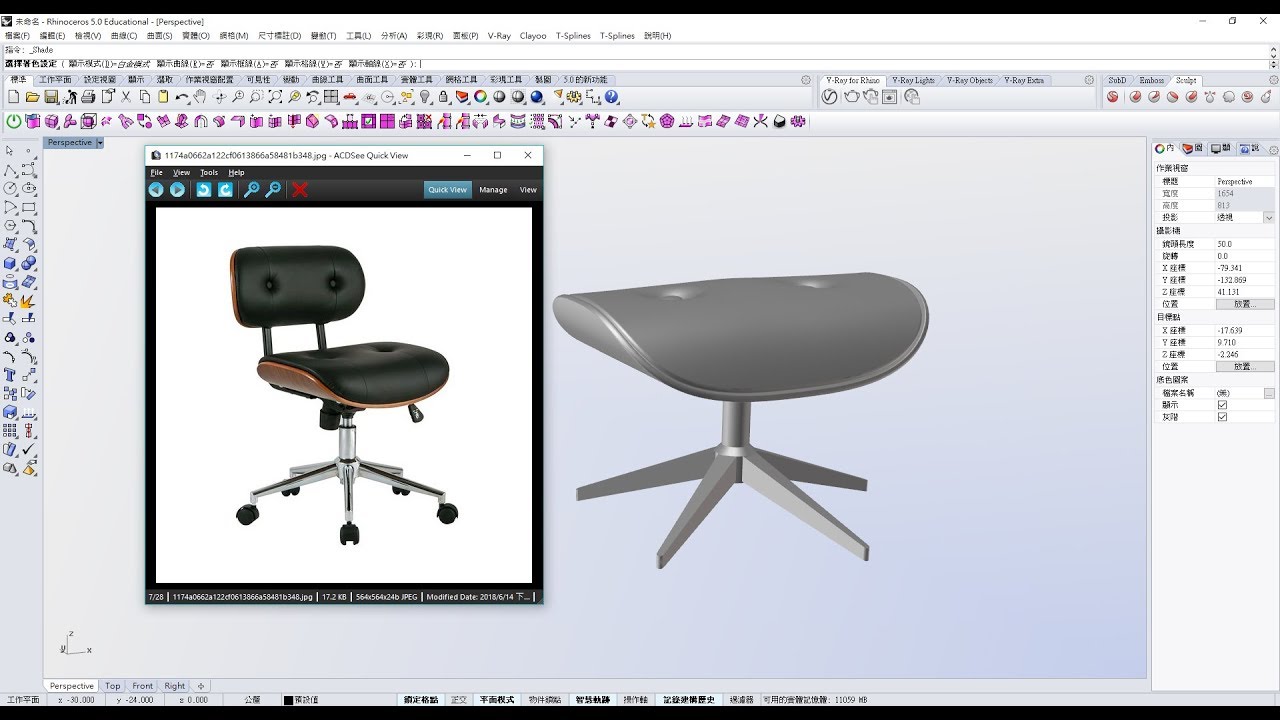Toggle the 灰階 checkbox in properties panel
This screenshot has width=1280, height=720.
pos(1222,417)
